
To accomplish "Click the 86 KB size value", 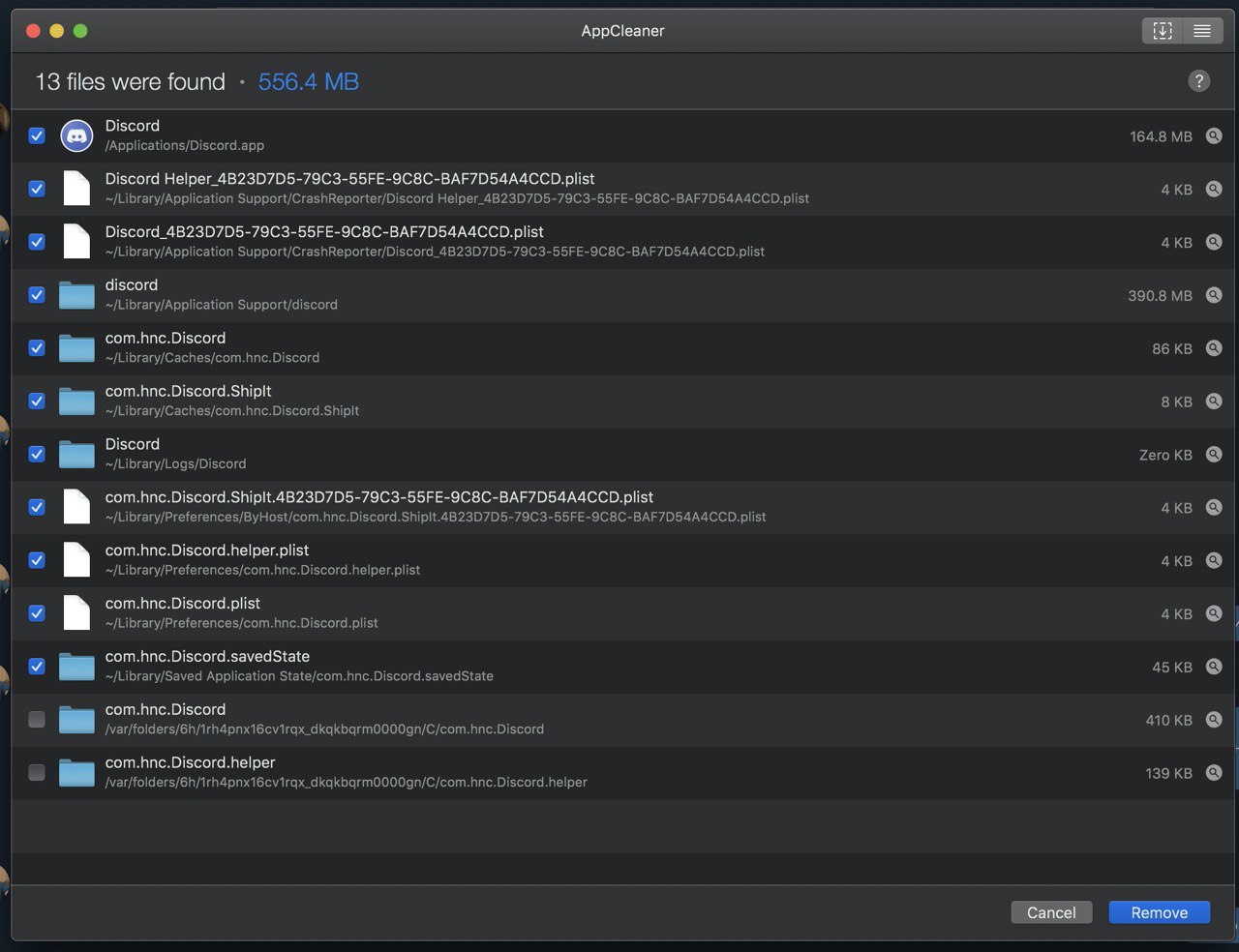I will tap(1172, 349).
